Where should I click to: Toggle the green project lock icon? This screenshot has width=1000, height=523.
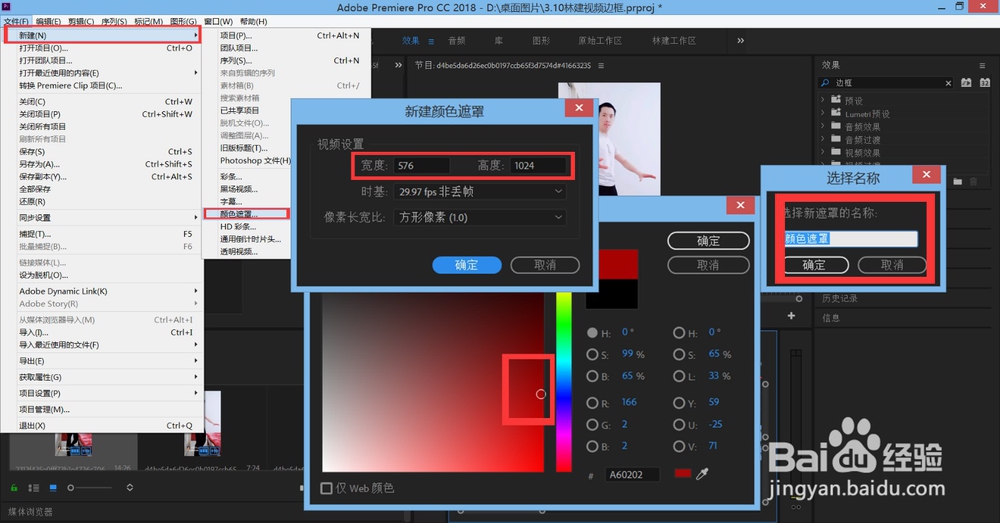(x=13, y=488)
